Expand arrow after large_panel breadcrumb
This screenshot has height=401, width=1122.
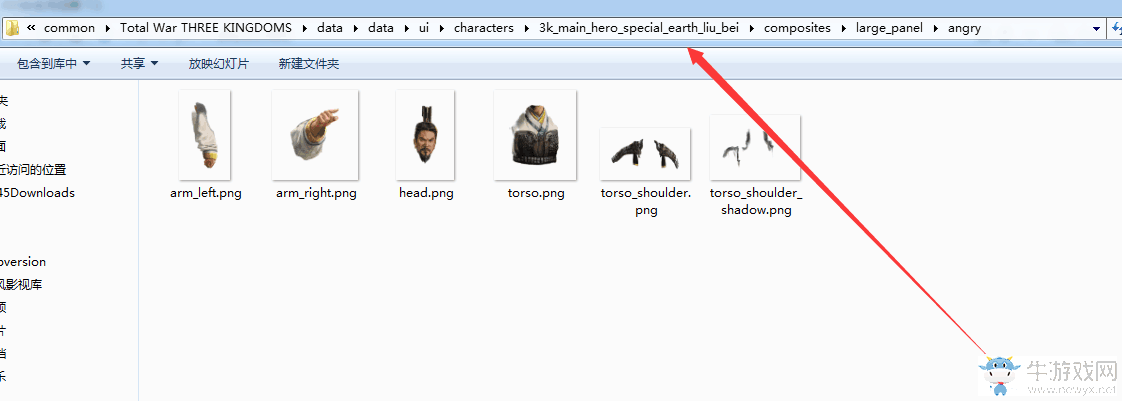[x=936, y=29]
